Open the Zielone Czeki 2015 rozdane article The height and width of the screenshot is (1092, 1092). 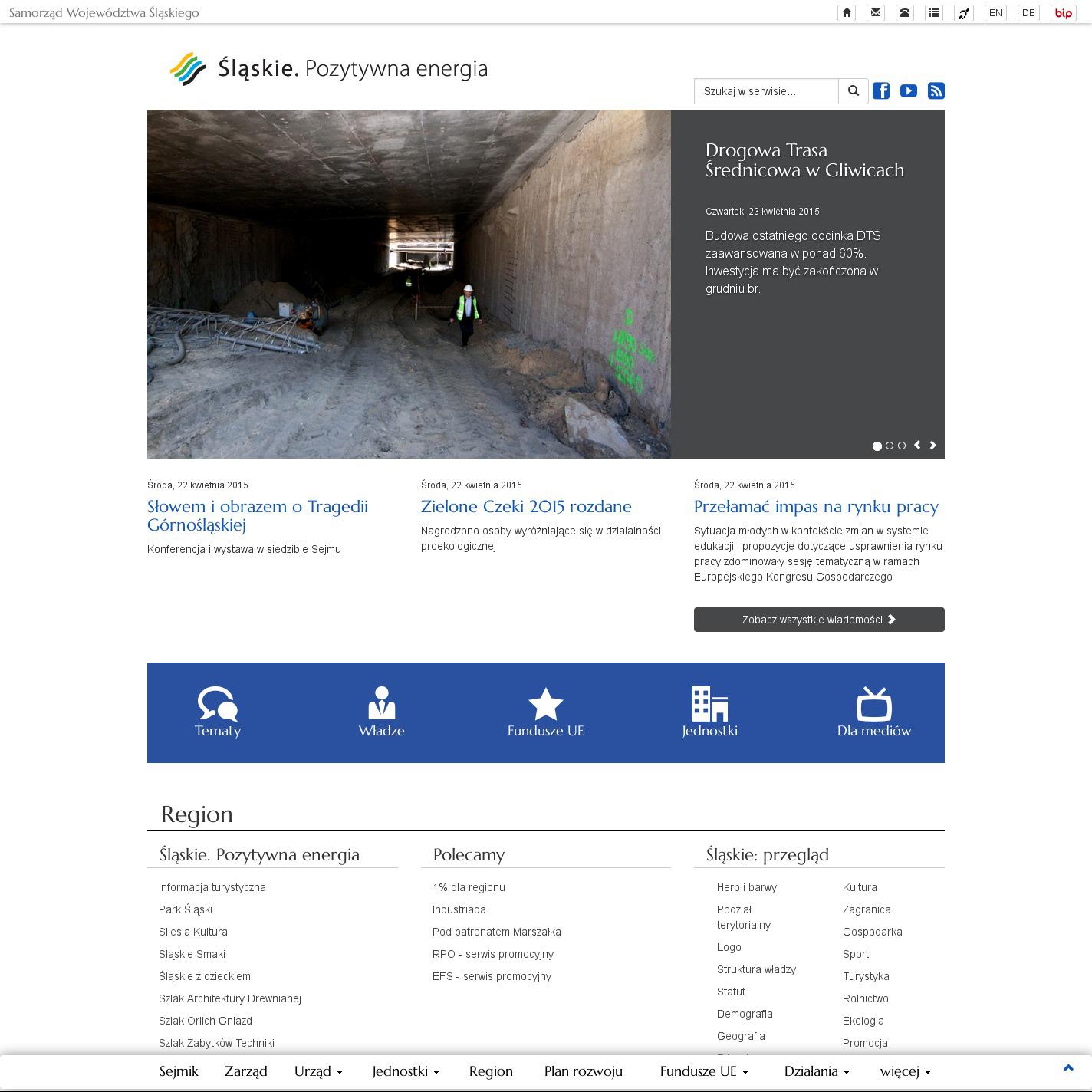coord(526,507)
